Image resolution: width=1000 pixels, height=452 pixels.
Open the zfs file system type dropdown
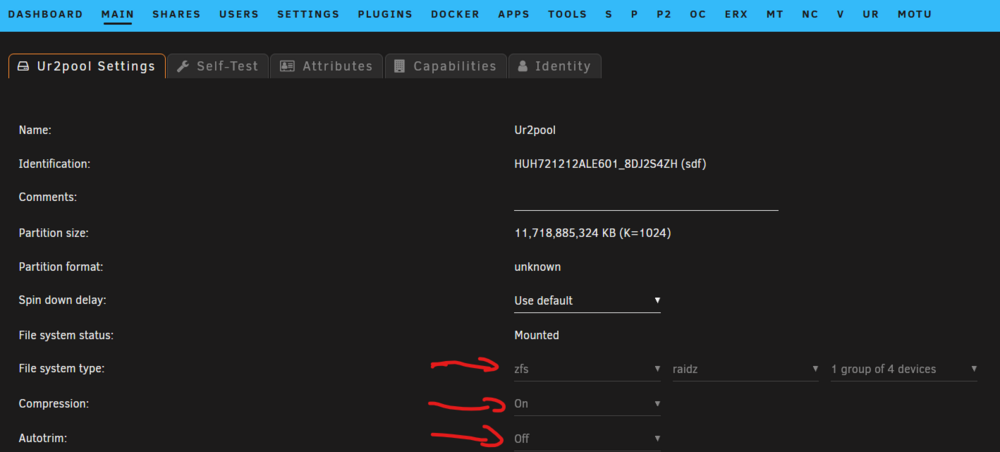click(587, 369)
